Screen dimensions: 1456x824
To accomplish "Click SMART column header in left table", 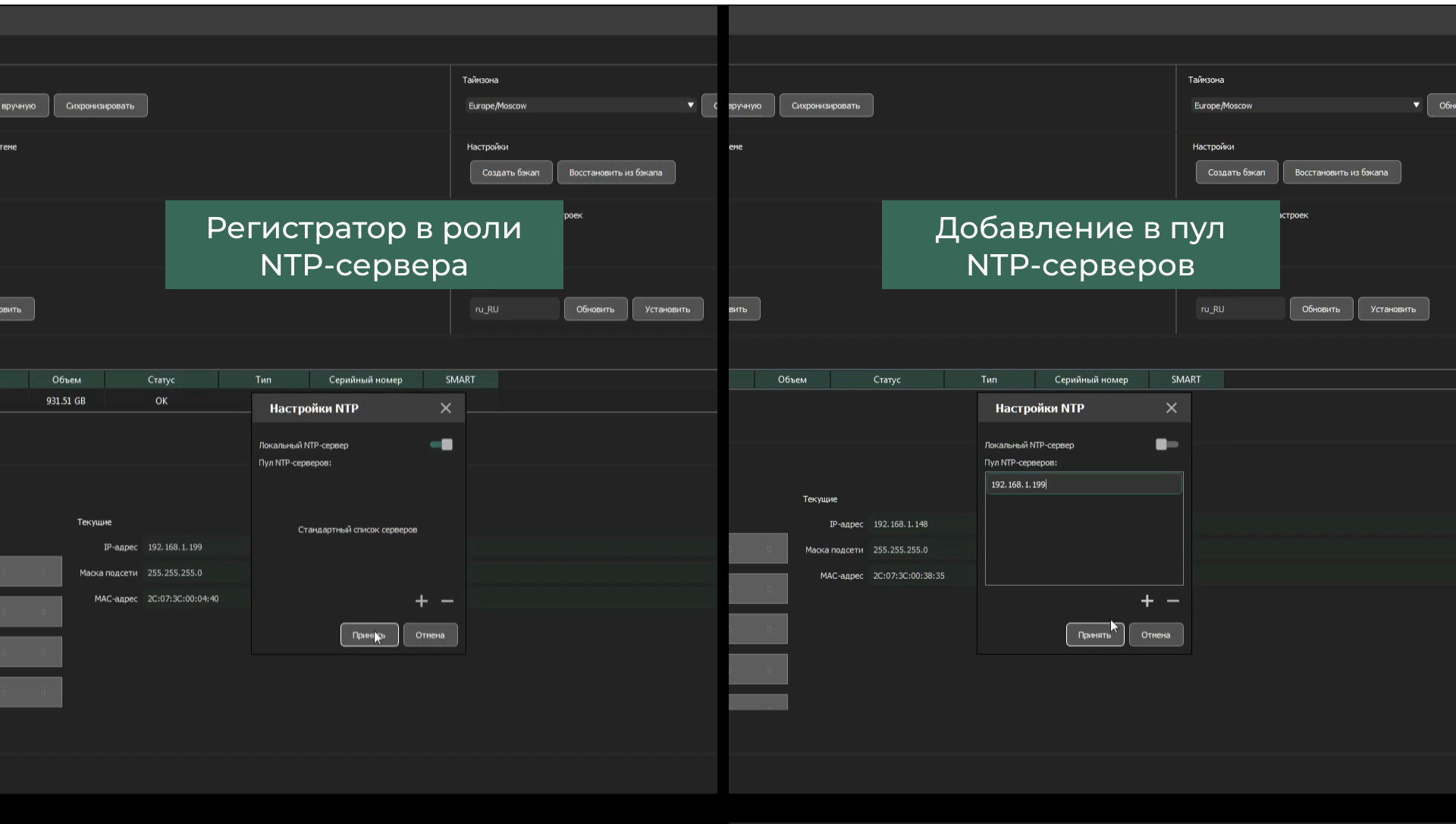I will (460, 379).
